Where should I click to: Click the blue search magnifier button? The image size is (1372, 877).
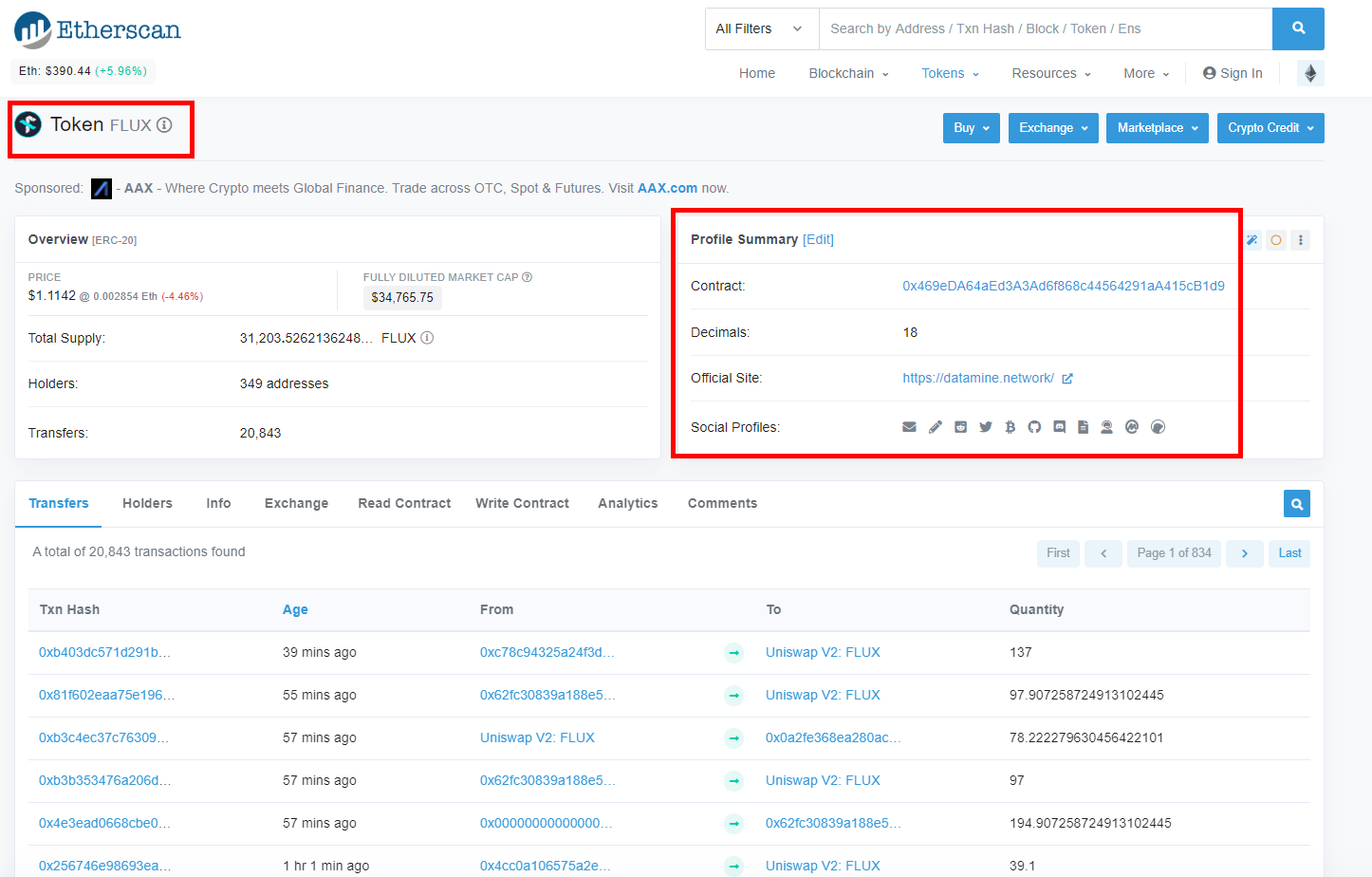coord(1298,28)
